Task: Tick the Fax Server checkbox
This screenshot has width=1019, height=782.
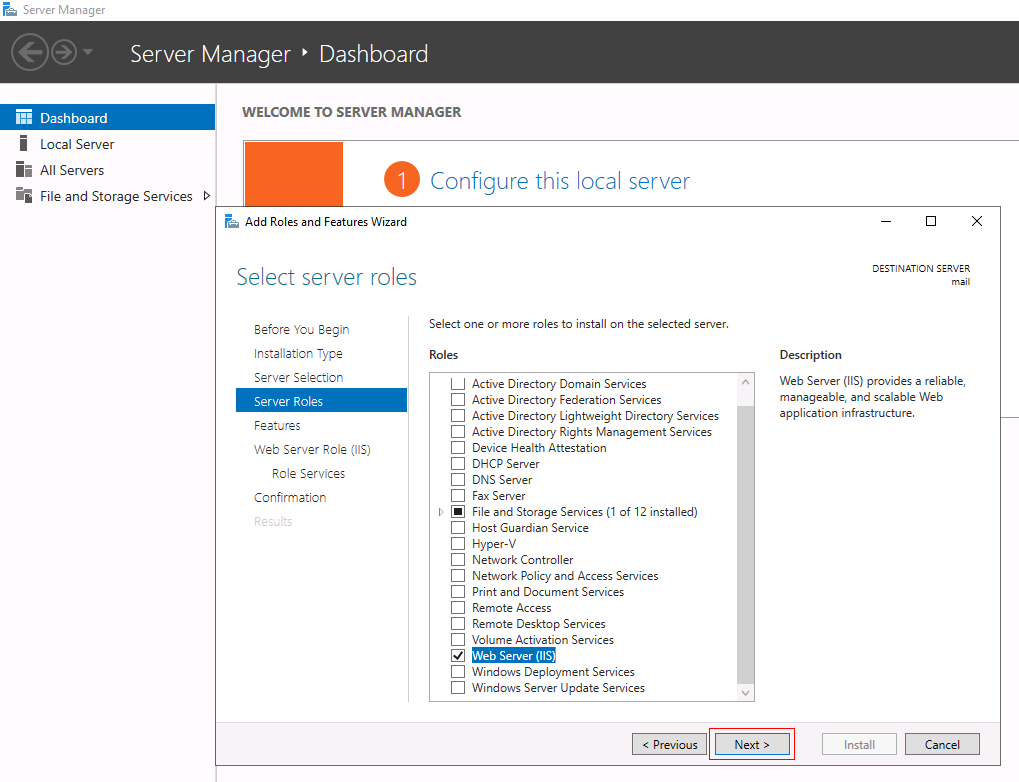Action: [x=458, y=495]
